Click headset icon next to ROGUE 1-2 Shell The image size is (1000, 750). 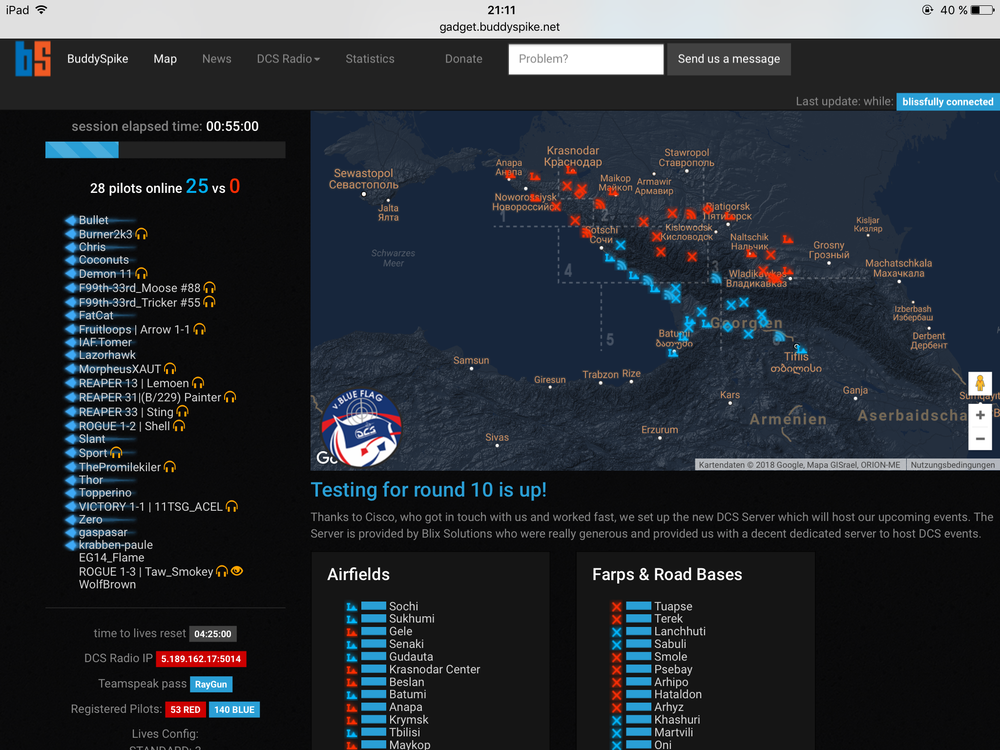click(179, 426)
